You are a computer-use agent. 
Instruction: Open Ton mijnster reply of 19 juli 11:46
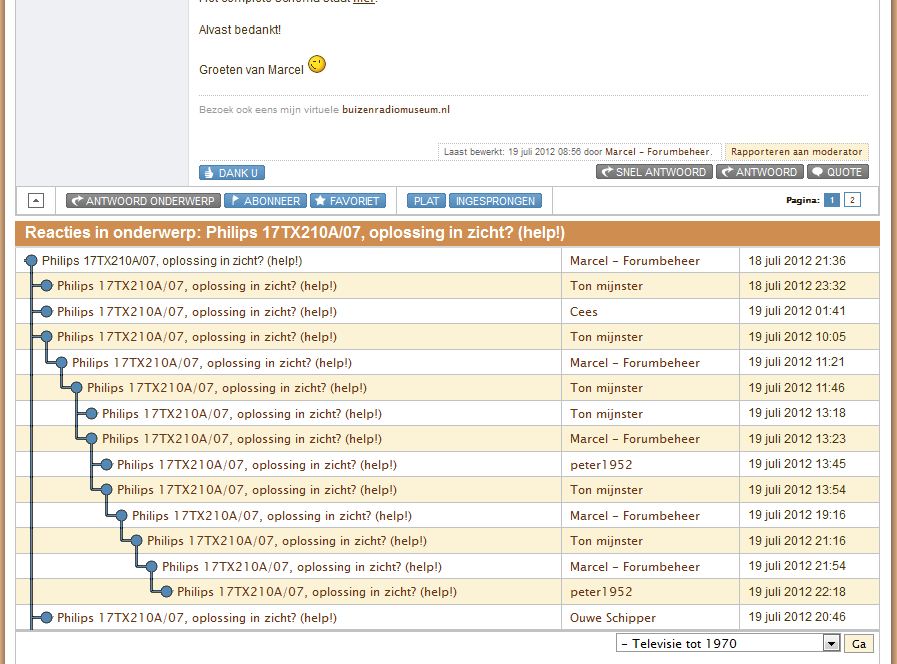(227, 388)
